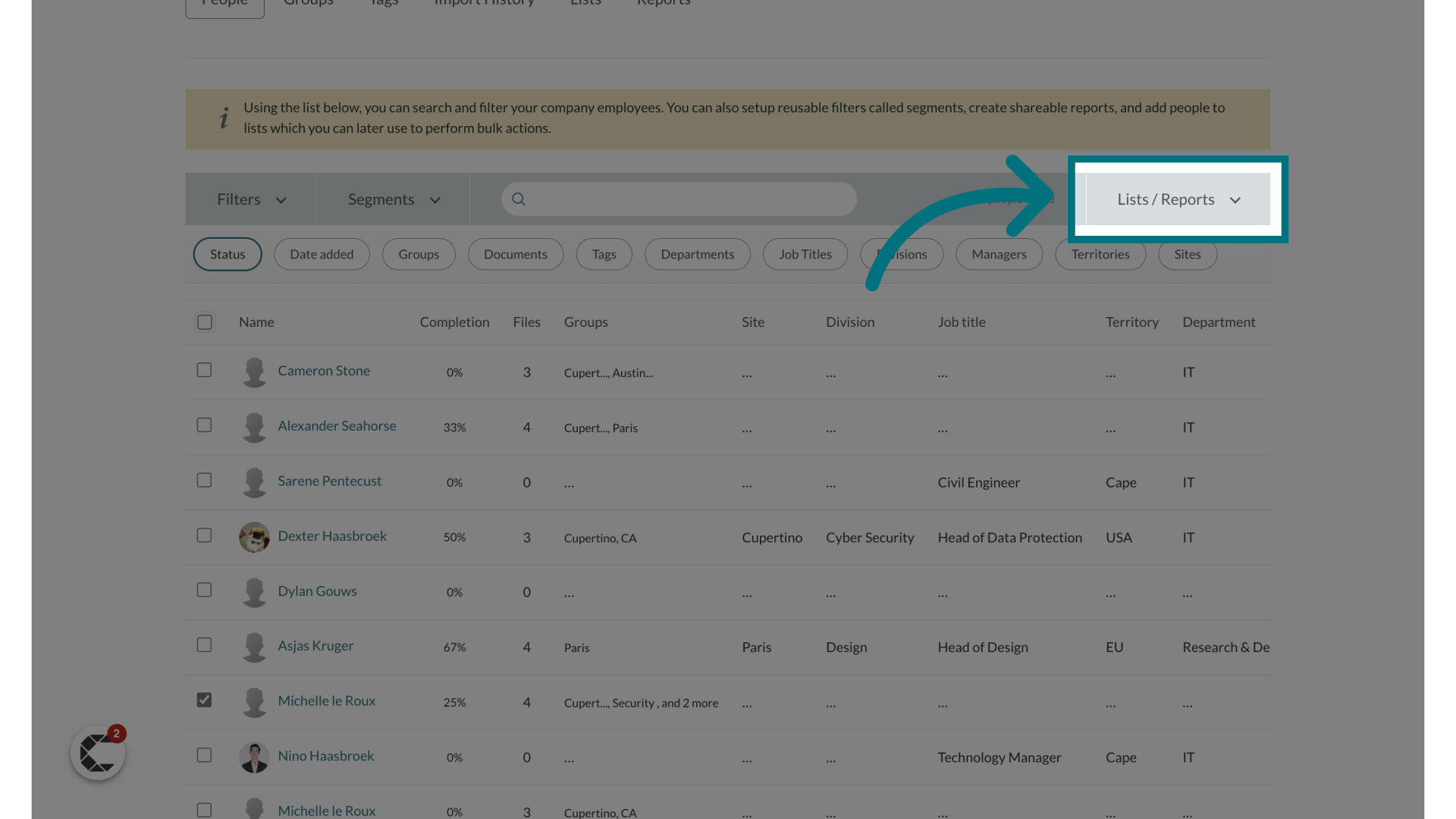The height and width of the screenshot is (819, 1456).
Task: Toggle checkbox for Michelle le Roux
Action: pyautogui.click(x=204, y=699)
